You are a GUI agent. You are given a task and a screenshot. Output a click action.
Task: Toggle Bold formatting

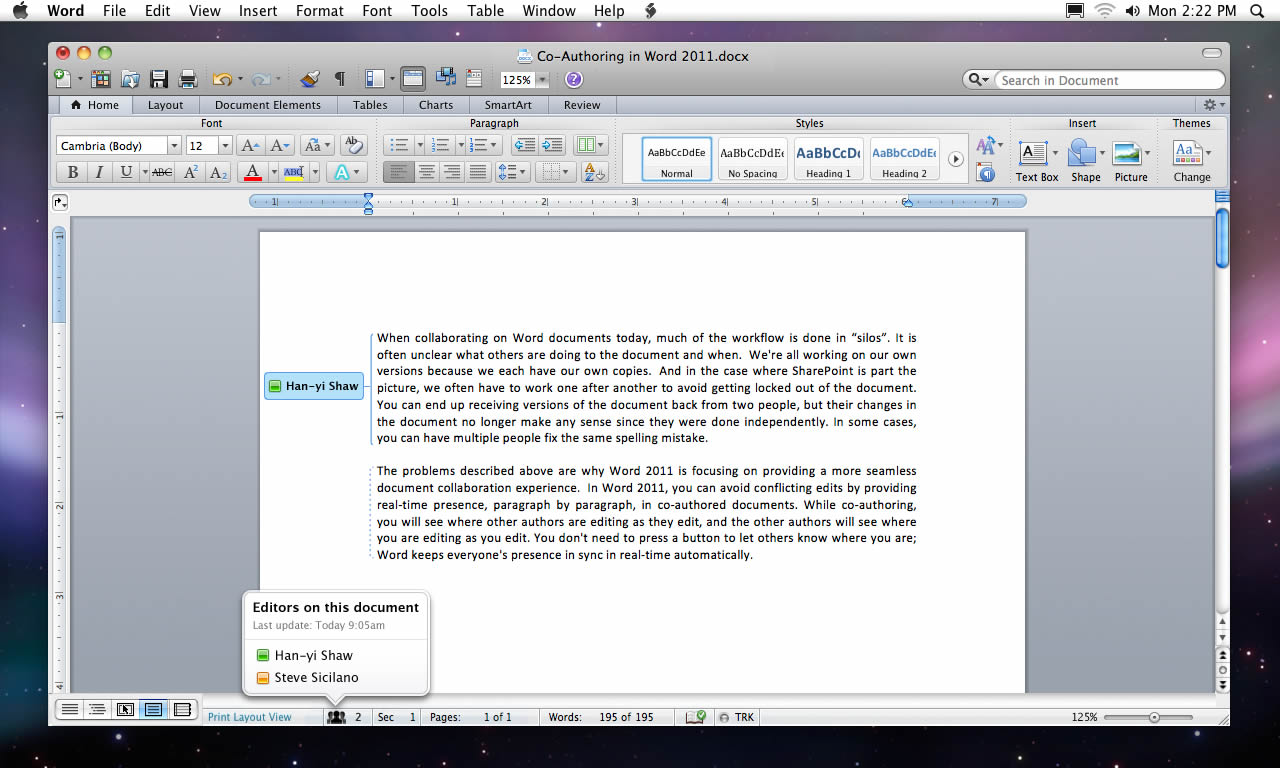coord(73,172)
